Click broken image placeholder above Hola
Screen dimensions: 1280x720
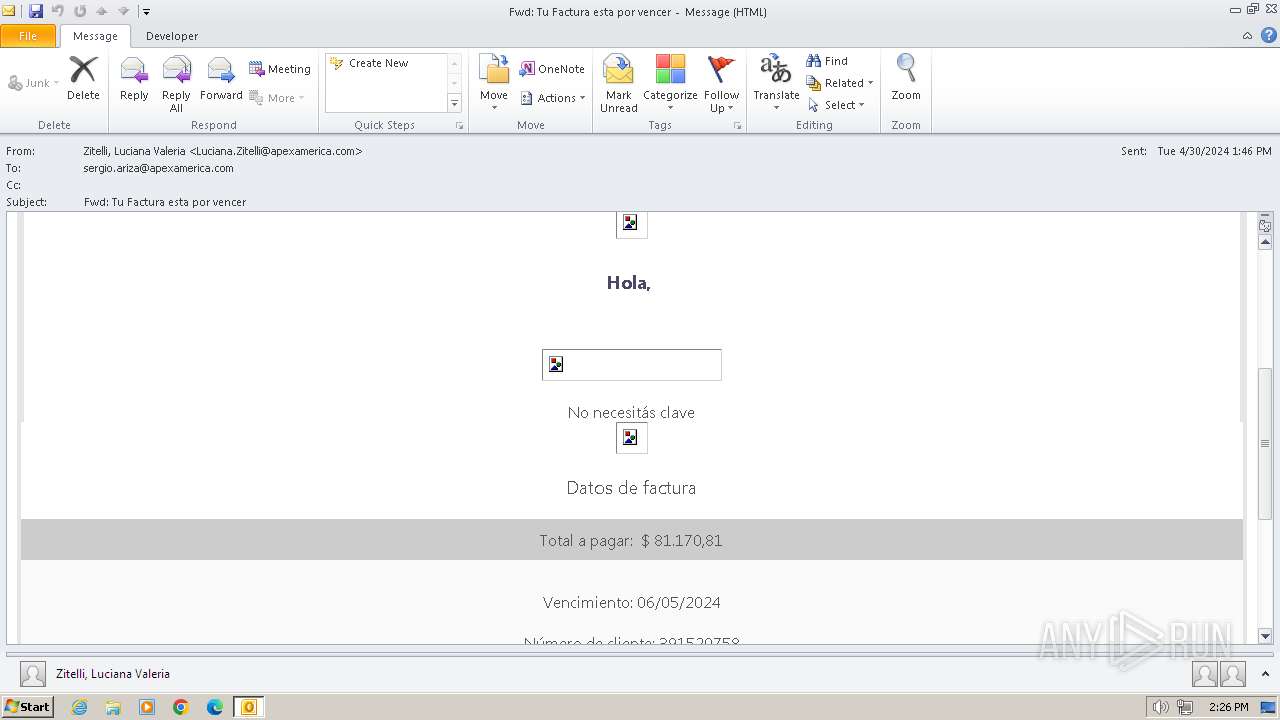point(631,224)
